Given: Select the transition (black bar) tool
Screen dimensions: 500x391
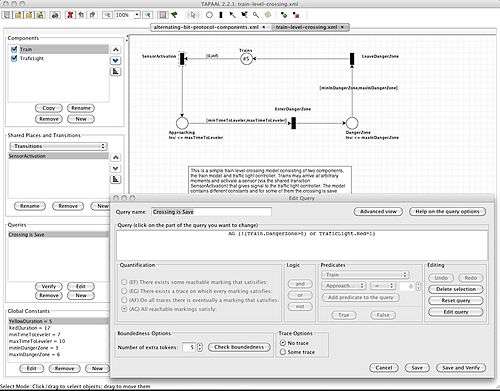Looking at the screenshot, I should click(x=221, y=15).
